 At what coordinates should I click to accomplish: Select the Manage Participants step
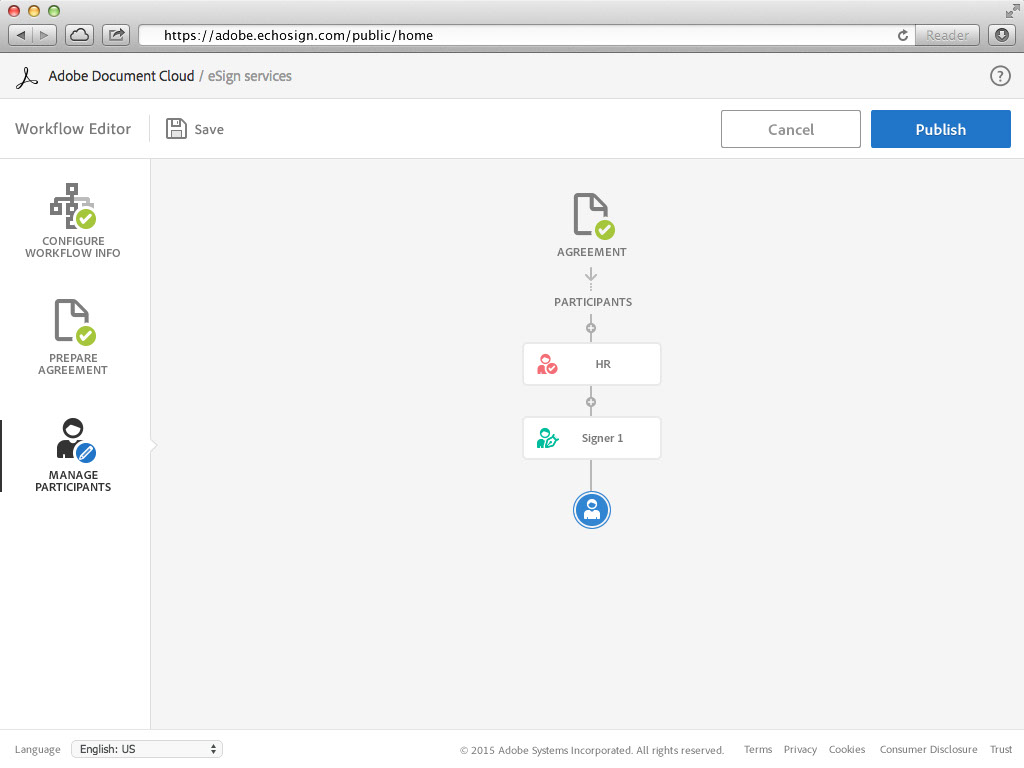(x=73, y=455)
